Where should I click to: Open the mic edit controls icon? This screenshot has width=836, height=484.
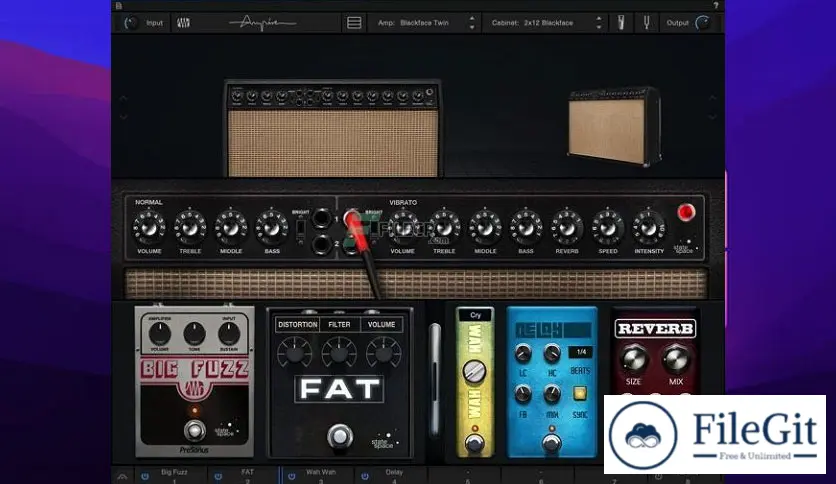coord(621,23)
